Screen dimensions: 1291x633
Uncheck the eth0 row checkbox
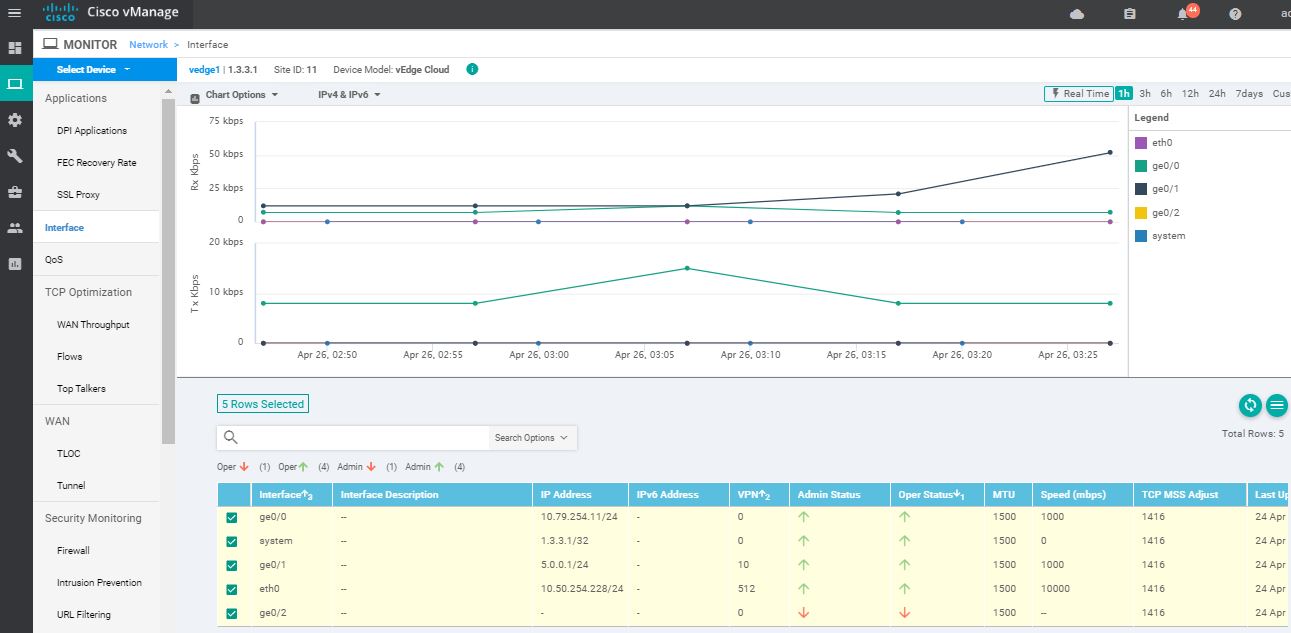(x=232, y=589)
